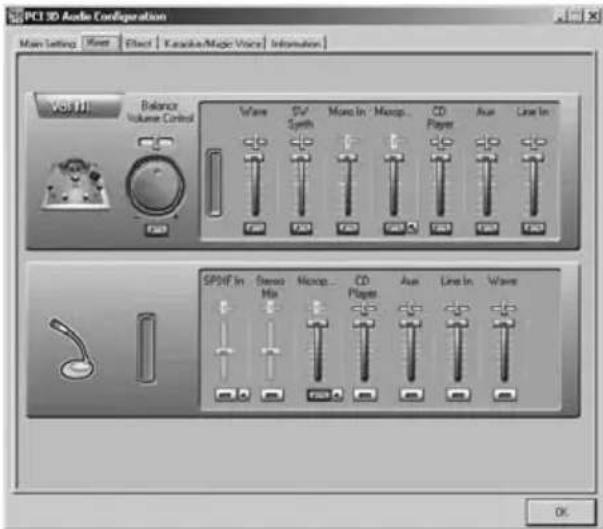Viewport: 603px width, 529px height.
Task: Click the playback Line In balance slider
Action: (533, 142)
